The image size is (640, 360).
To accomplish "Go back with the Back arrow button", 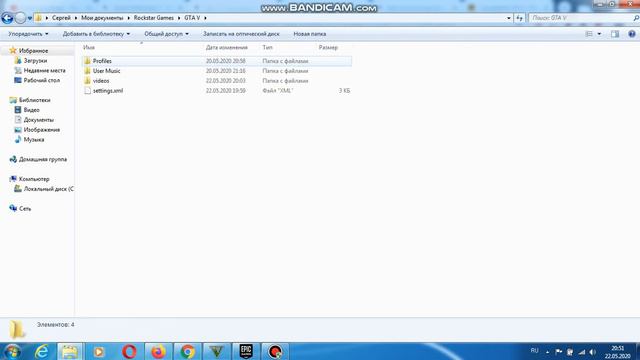I will [7, 18].
